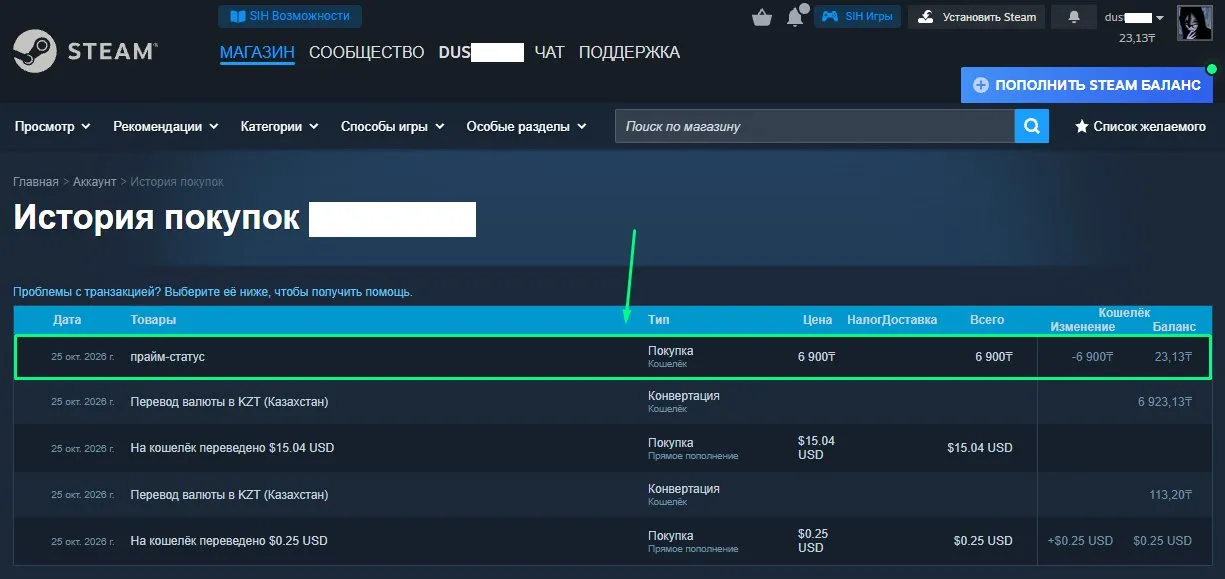The height and width of the screenshot is (579, 1225).
Task: Select the 6 923,13₸ conversion row title
Action: coord(229,402)
